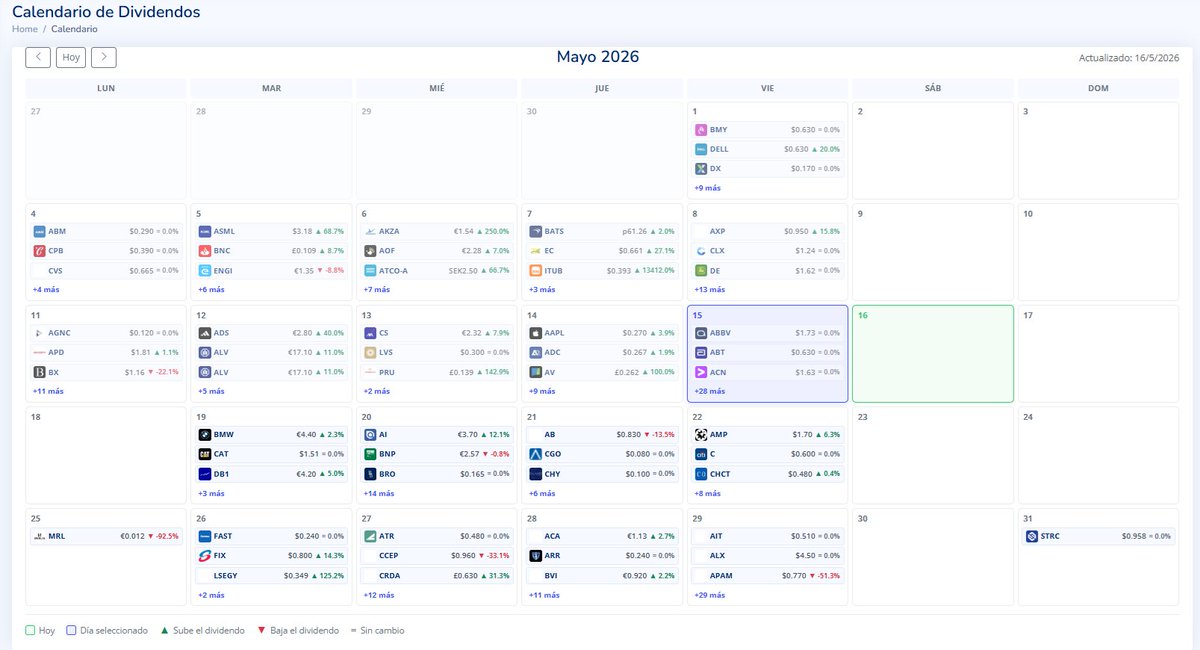Expand +12 más on May 27
The image size is (1200, 650).
(x=379, y=595)
